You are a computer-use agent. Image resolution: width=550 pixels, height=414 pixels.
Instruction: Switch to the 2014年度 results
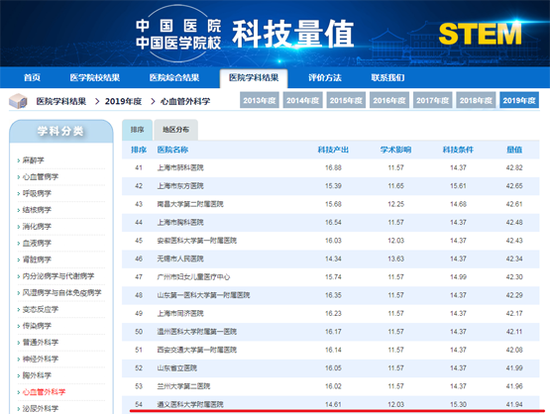303,100
